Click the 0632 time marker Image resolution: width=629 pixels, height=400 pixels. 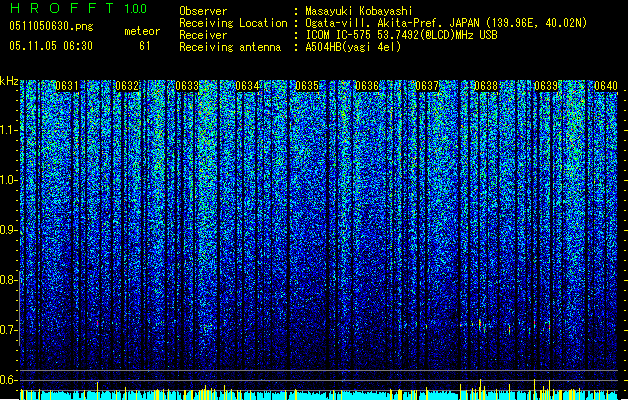tap(127, 86)
